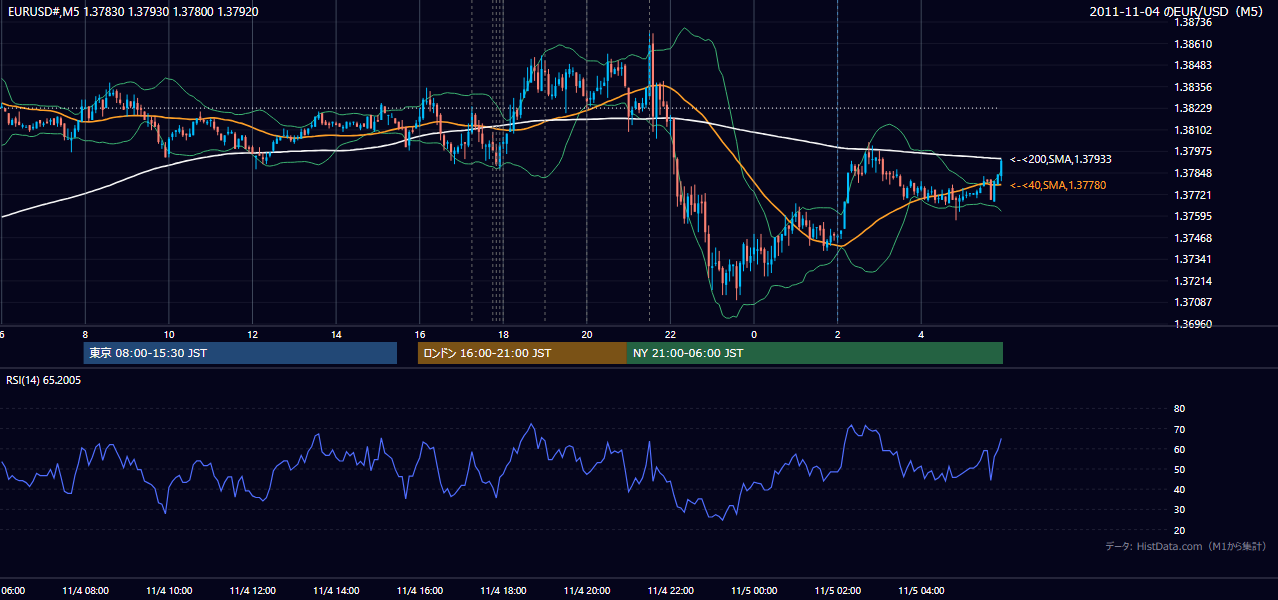
Task: Click the '2011-11-04 のEUR/USD (M5)' header
Action: pos(1178,11)
